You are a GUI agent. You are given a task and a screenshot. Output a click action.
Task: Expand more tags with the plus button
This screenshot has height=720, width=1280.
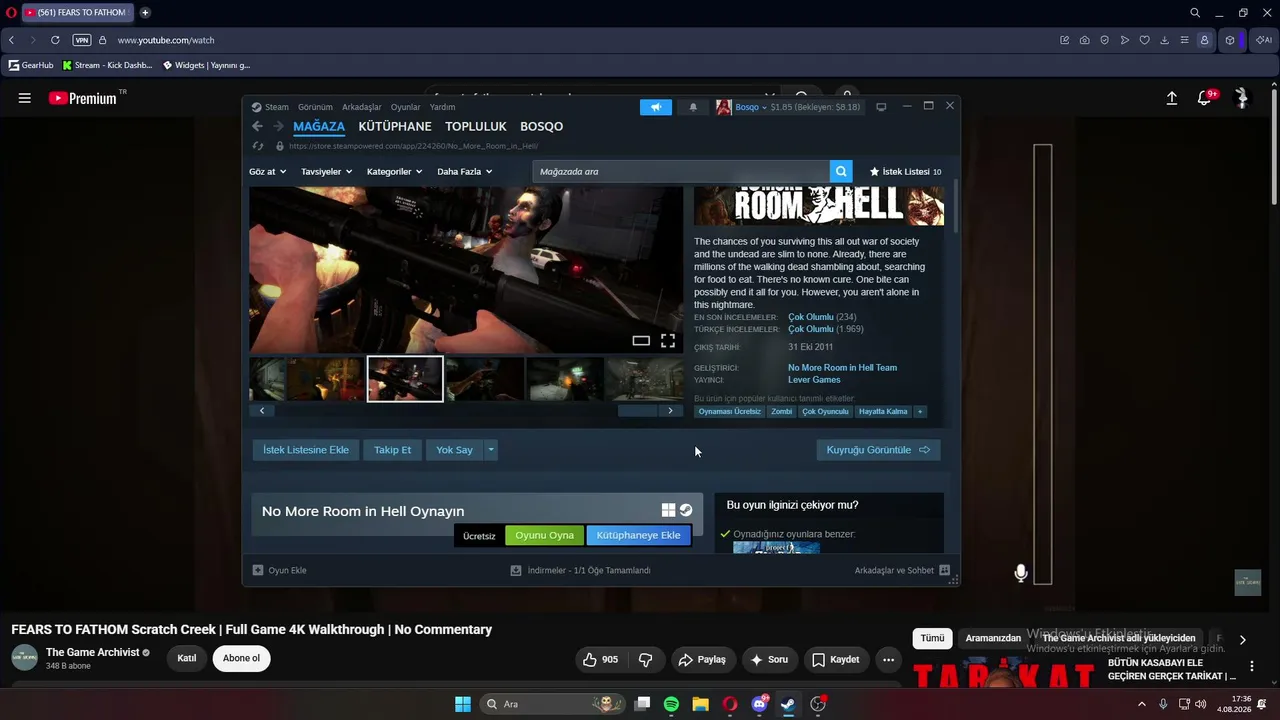[920, 411]
